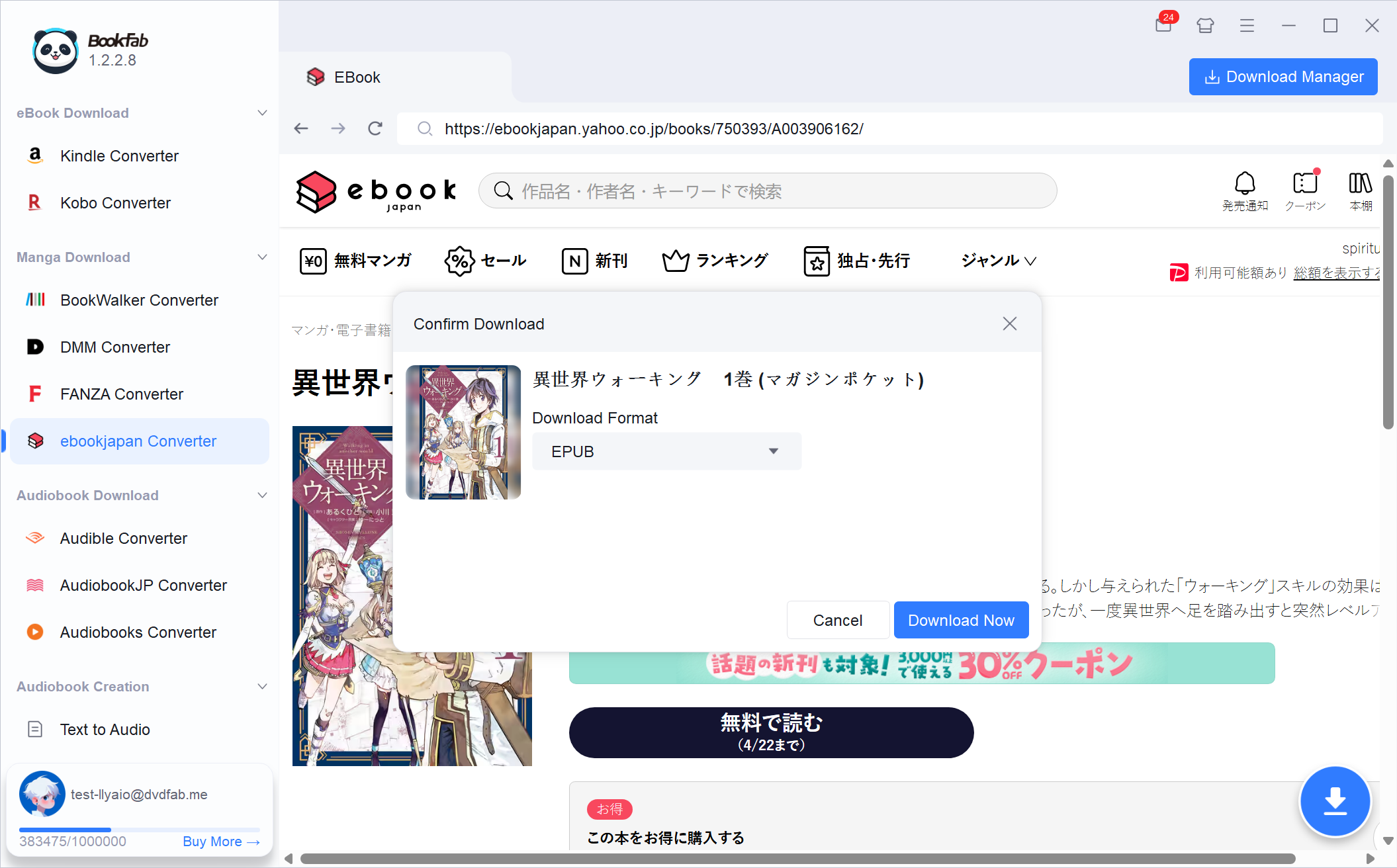Click the browser back arrow
This screenshot has width=1397, height=868.
(301, 128)
